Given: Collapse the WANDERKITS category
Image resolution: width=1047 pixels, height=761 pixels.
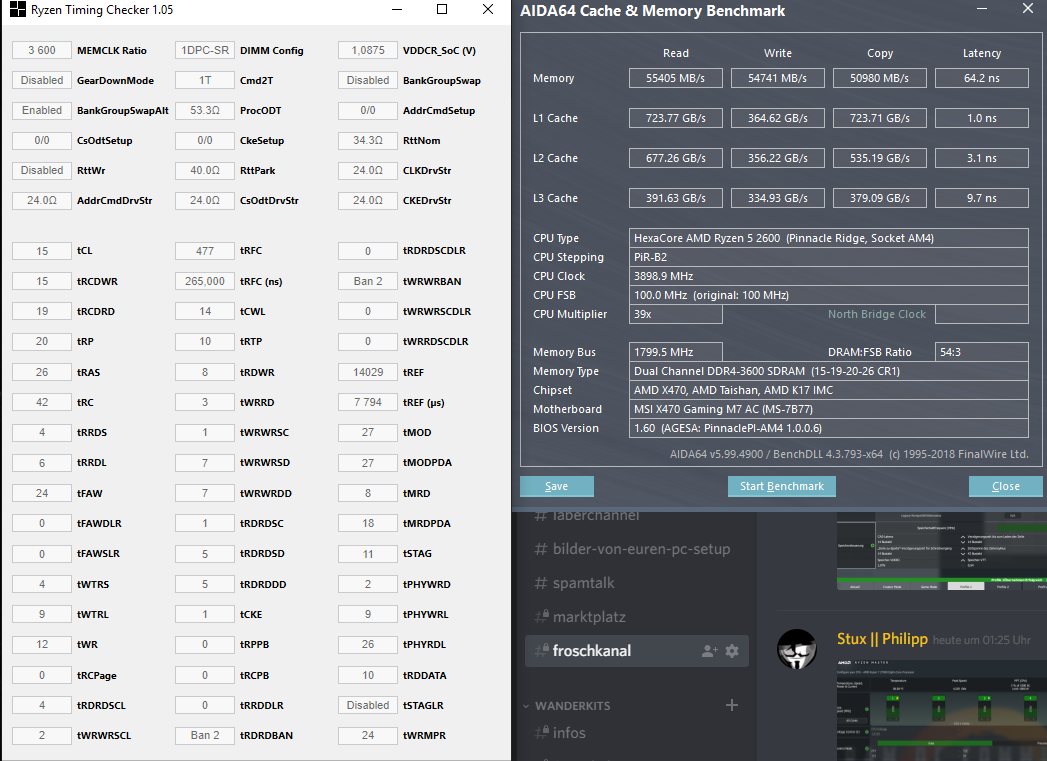Looking at the screenshot, I should (526, 706).
